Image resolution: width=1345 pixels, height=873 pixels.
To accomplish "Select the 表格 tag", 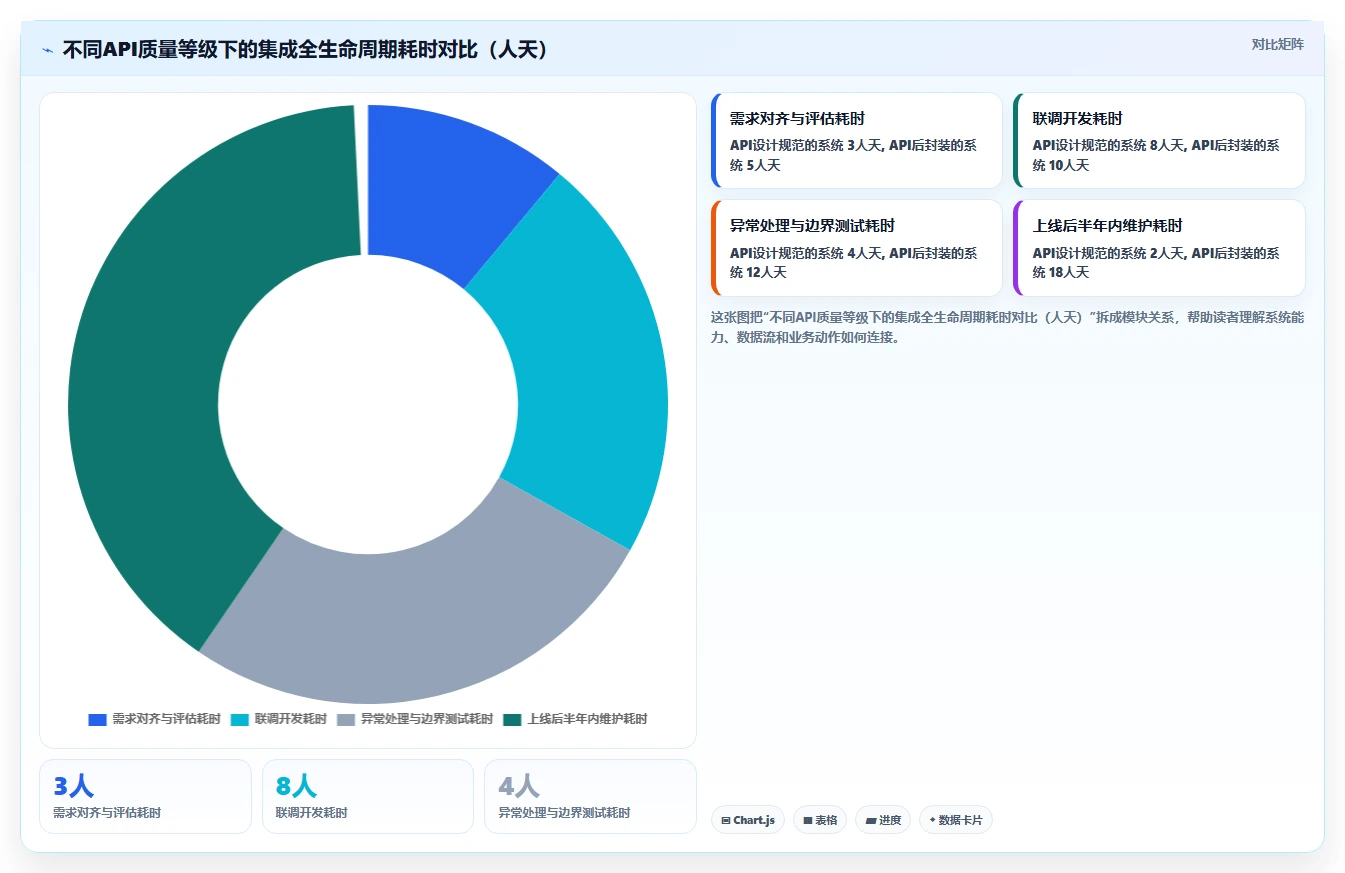I will 820,820.
